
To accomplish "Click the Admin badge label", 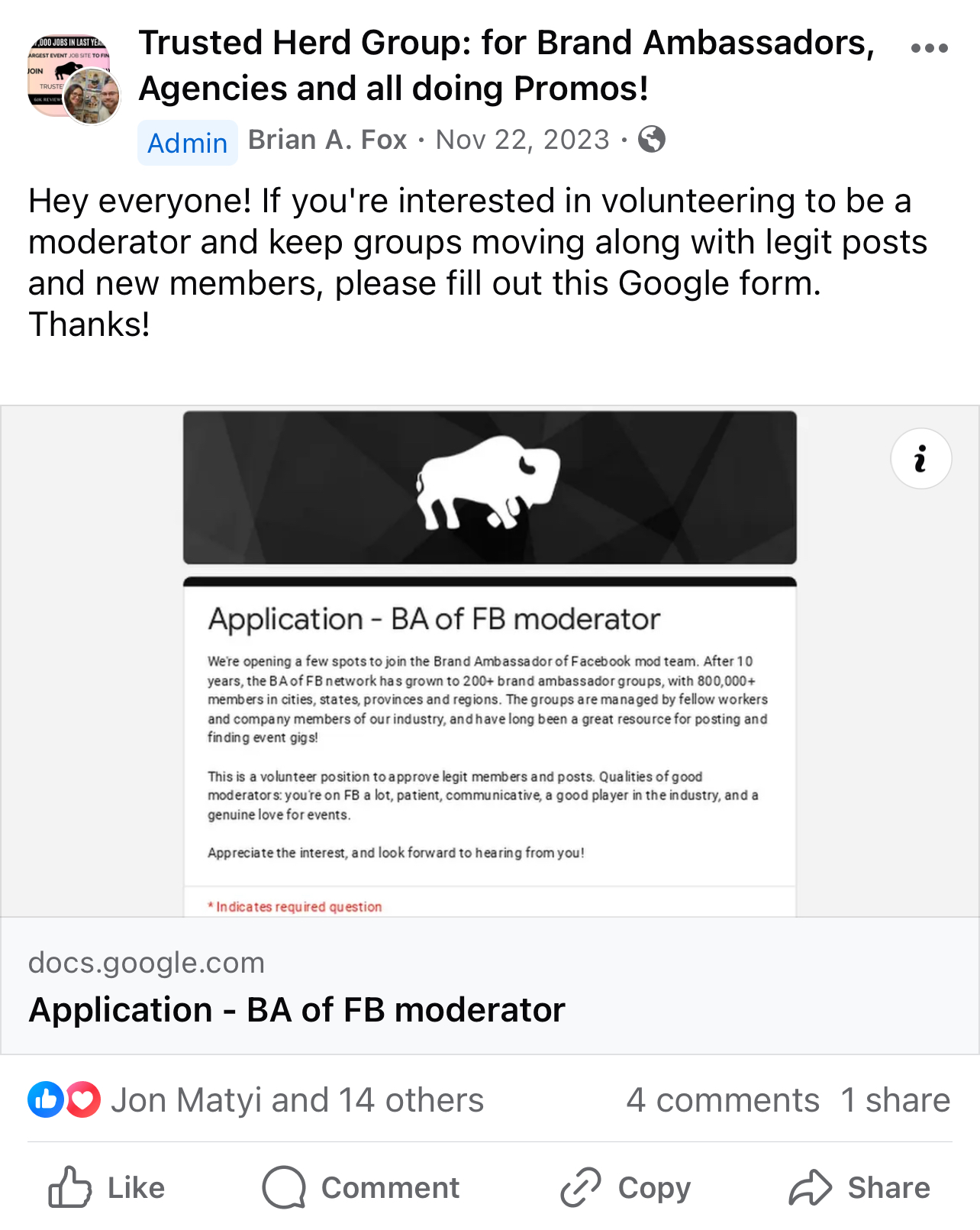I will (x=188, y=143).
